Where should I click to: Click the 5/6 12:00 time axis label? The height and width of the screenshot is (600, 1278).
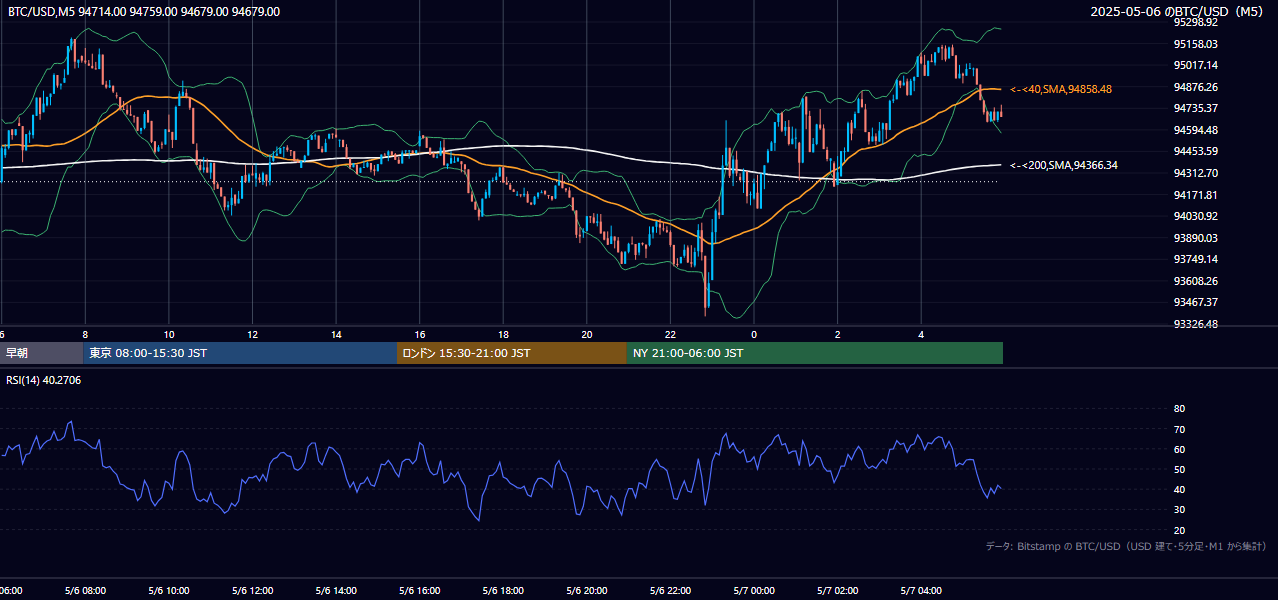click(x=252, y=591)
